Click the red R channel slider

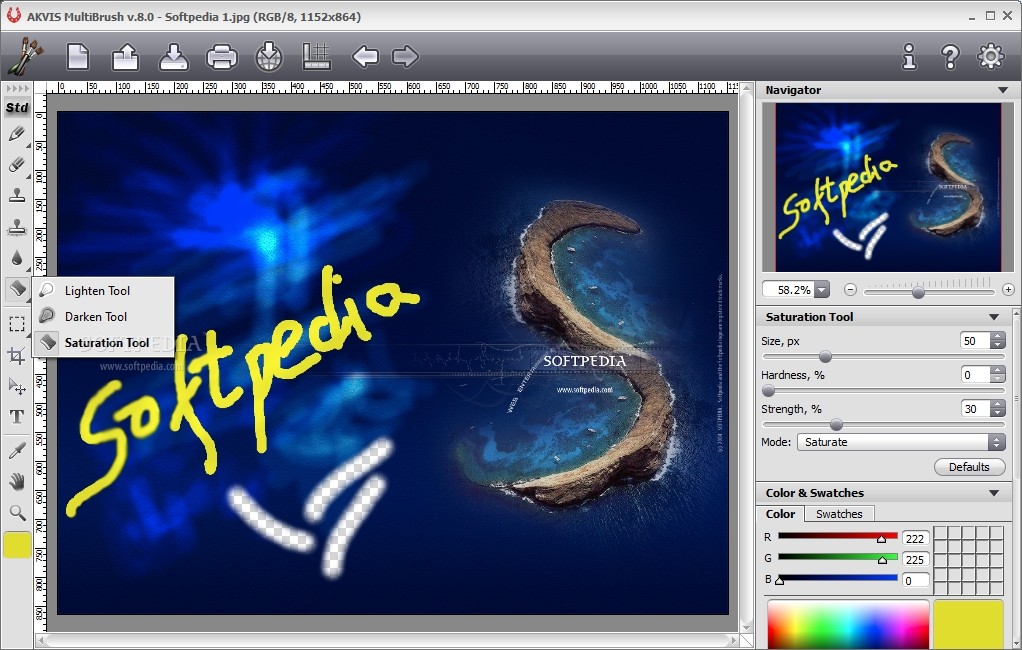pyautogui.click(x=838, y=537)
